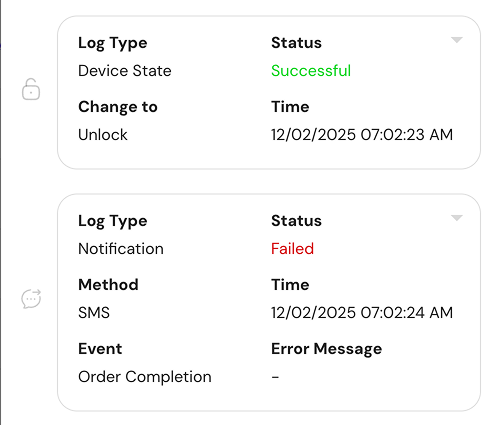The image size is (496, 425).
Task: Click the Notification log type value
Action: (x=121, y=249)
